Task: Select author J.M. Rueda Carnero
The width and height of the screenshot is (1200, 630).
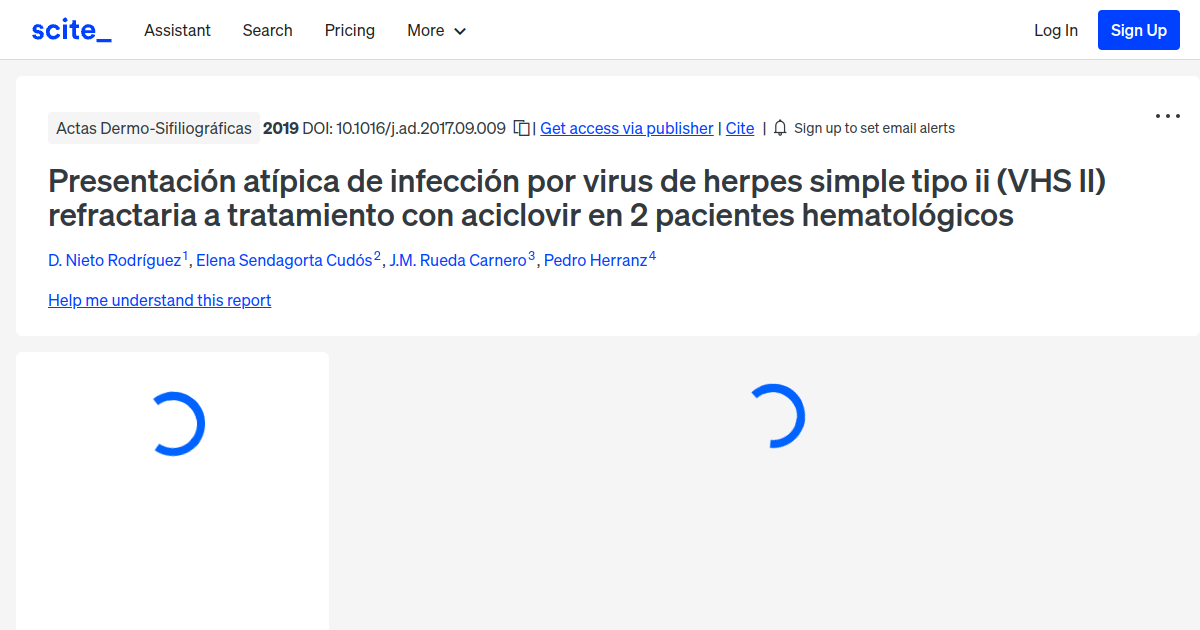Action: click(457, 260)
